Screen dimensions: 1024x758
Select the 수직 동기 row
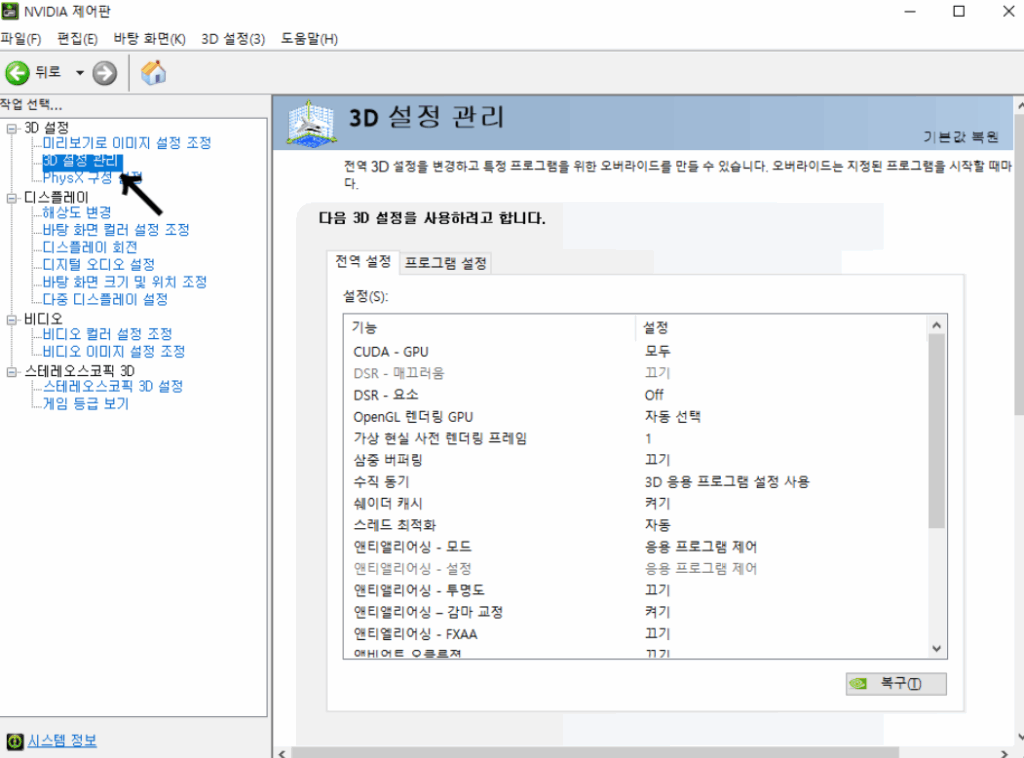635,482
